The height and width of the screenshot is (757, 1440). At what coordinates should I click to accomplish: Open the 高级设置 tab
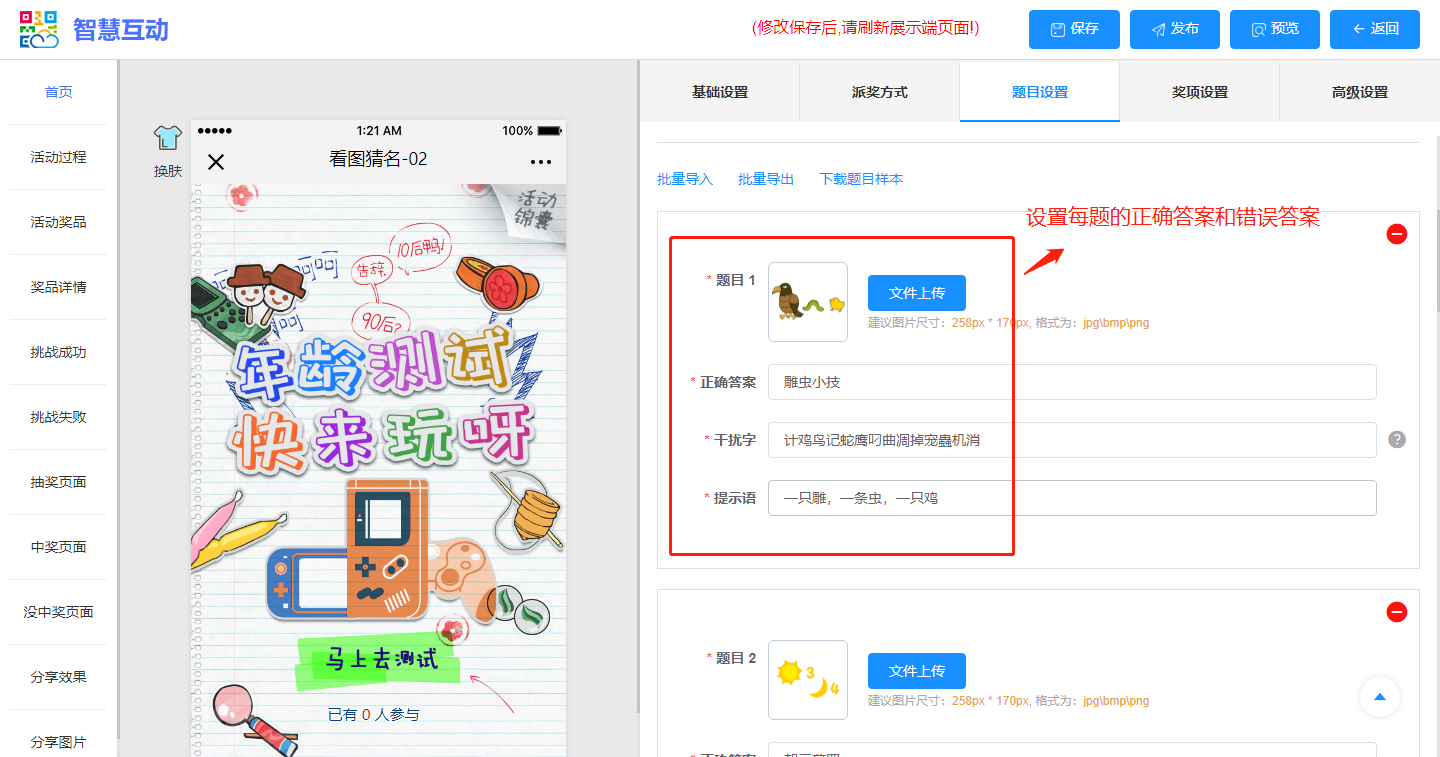[x=1359, y=92]
